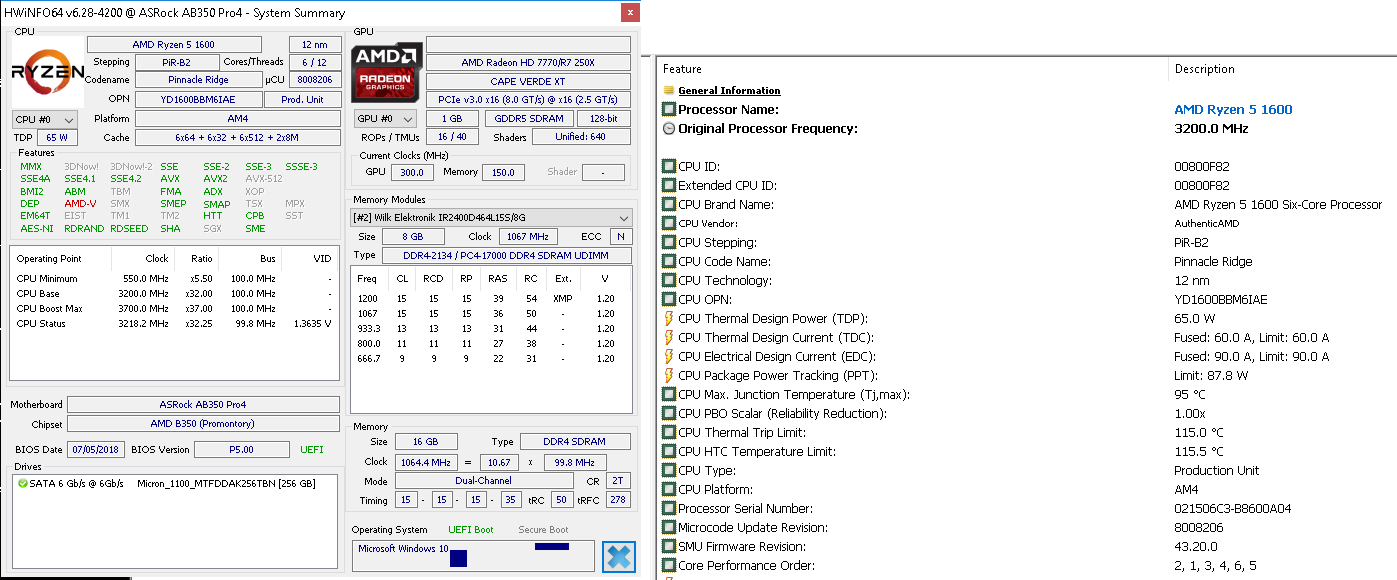
Task: Click the lightning icon for Package Power Tracking (PPT)
Action: click(669, 375)
